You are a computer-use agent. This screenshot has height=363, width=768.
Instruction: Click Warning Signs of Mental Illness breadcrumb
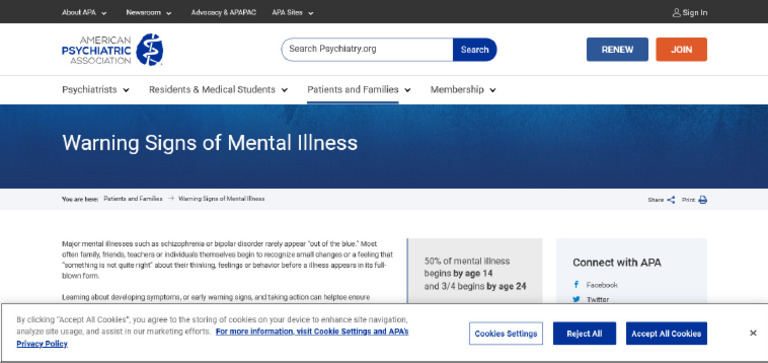click(221, 199)
